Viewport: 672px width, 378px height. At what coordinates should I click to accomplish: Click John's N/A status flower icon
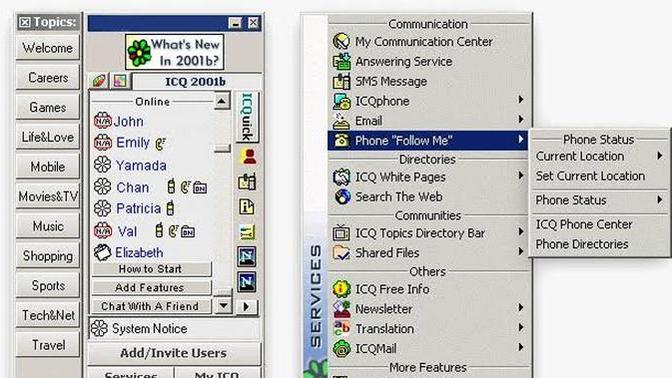[x=102, y=121]
